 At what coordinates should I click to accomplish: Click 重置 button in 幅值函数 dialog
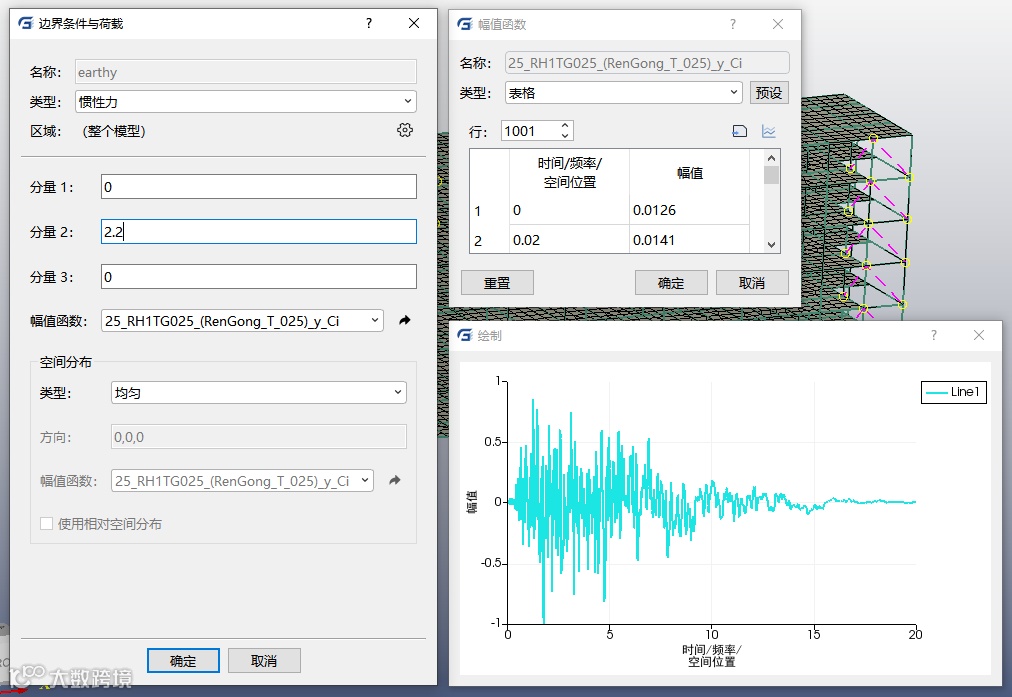[x=497, y=283]
